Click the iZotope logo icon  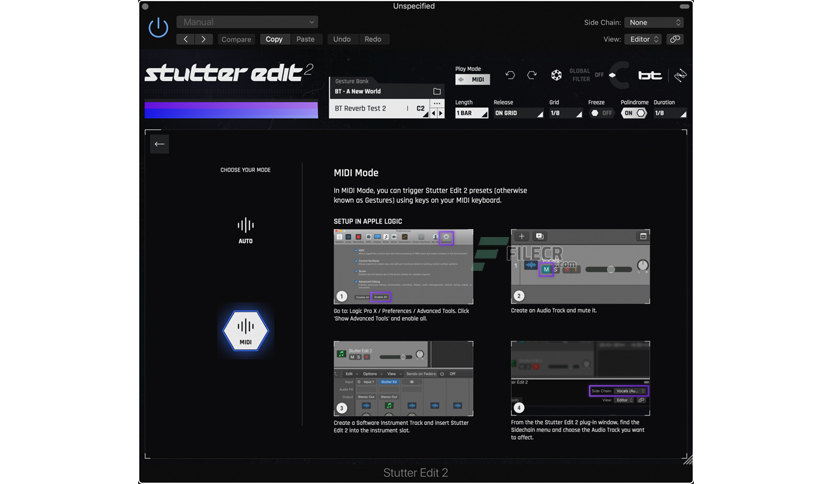(x=680, y=75)
